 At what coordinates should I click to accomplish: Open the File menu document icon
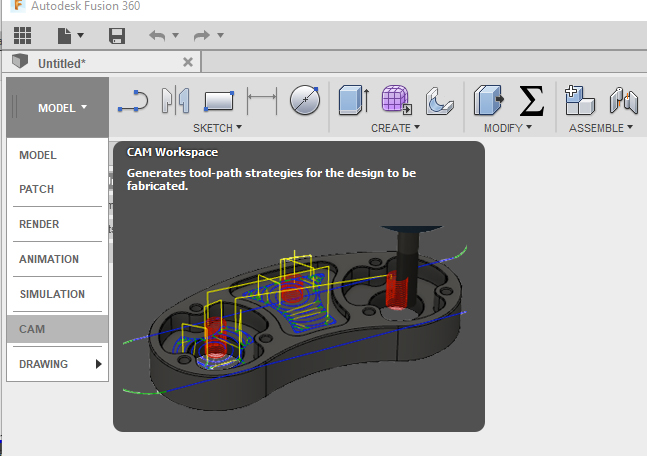64,35
